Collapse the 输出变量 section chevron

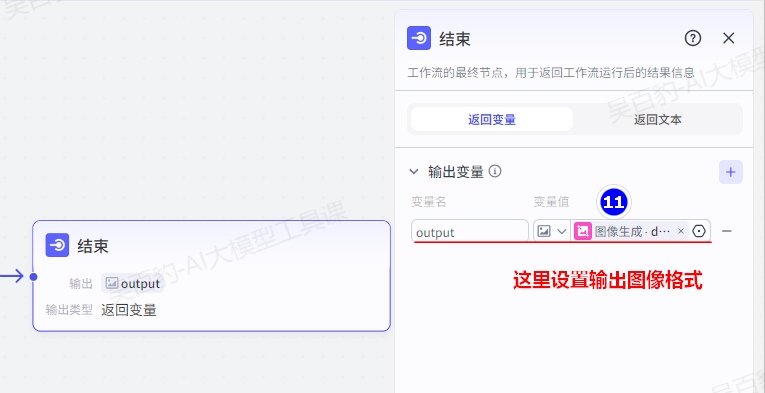(414, 172)
